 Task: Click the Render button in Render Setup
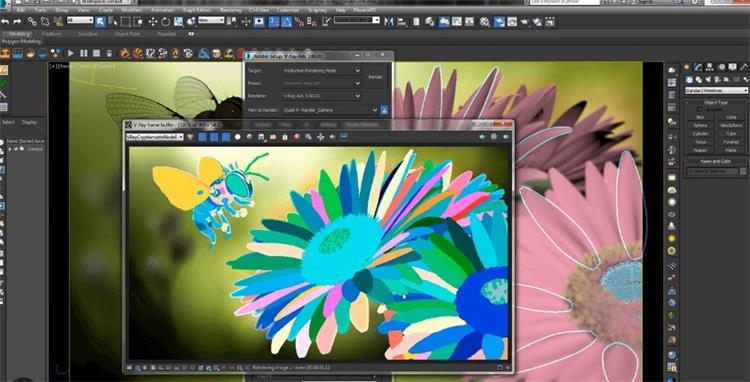(x=375, y=76)
